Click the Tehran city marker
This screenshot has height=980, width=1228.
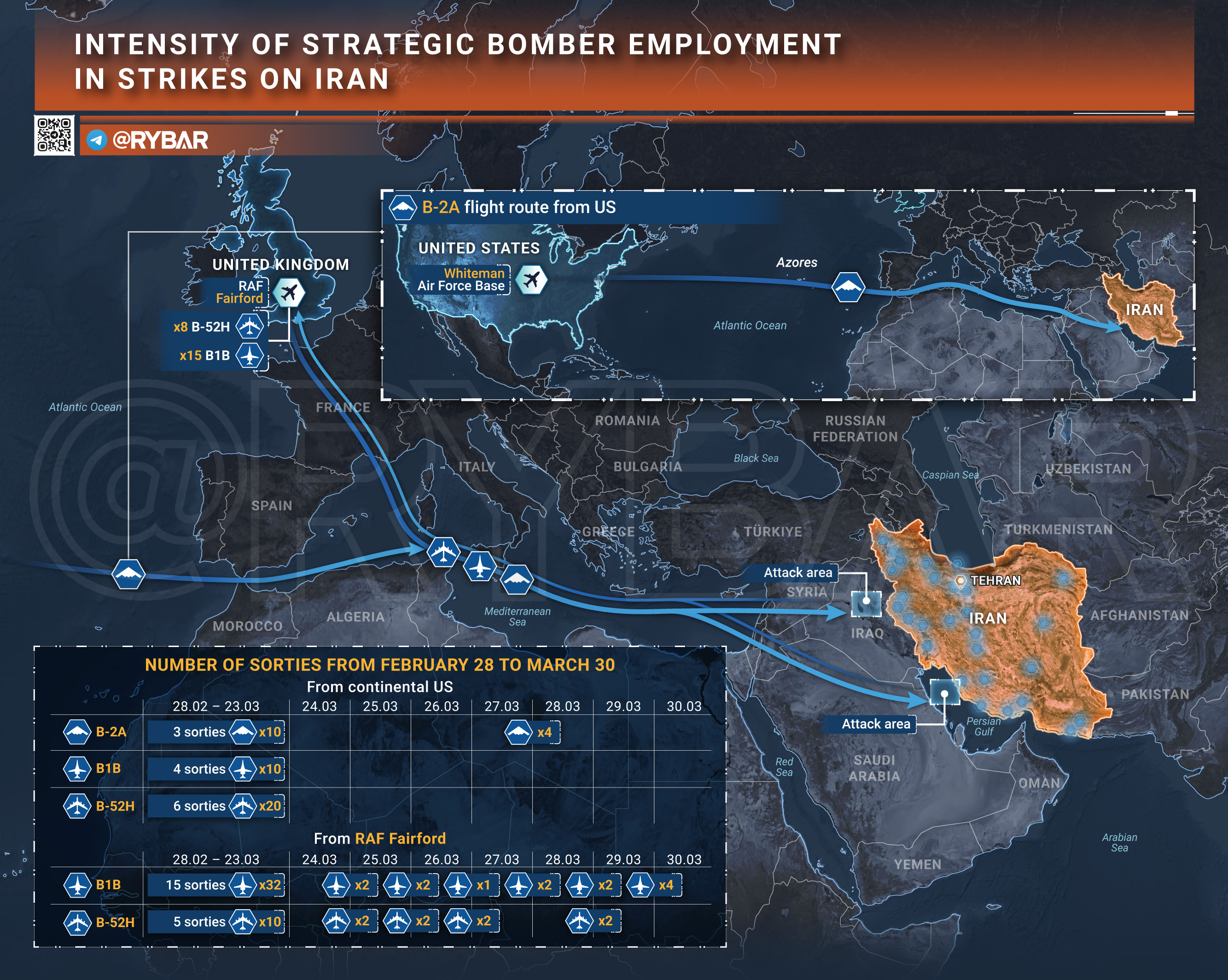pyautogui.click(x=960, y=581)
